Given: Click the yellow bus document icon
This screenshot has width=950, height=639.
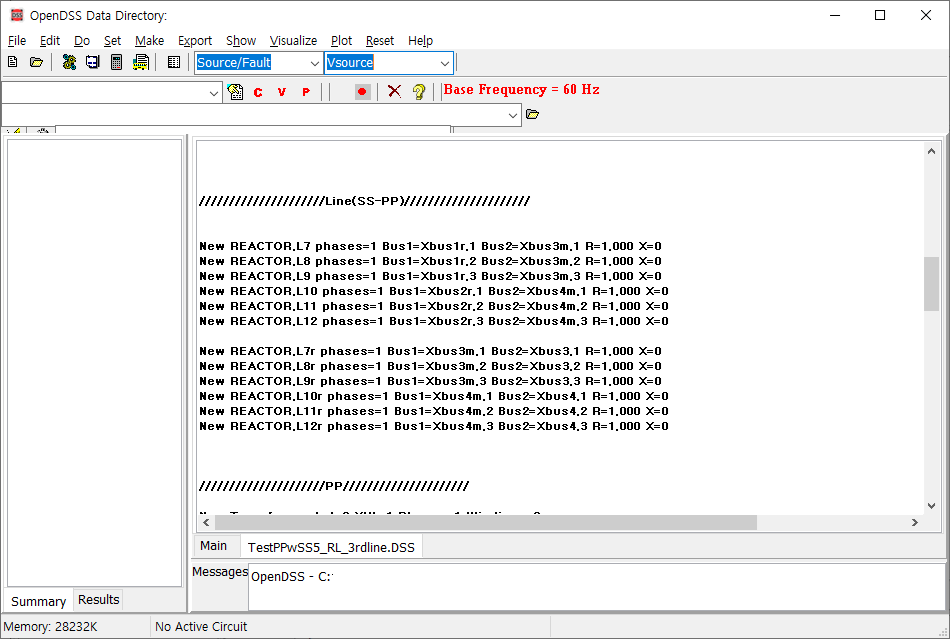Looking at the screenshot, I should pos(141,62).
